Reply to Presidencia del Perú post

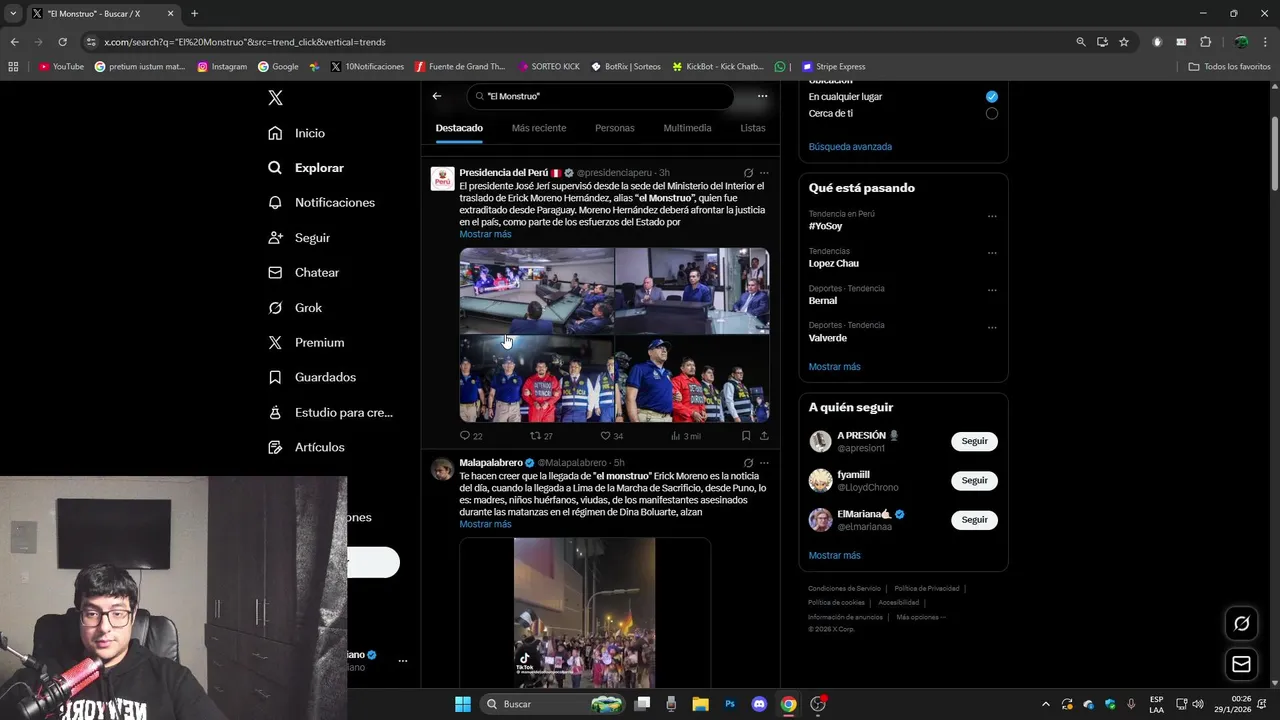click(x=470, y=436)
